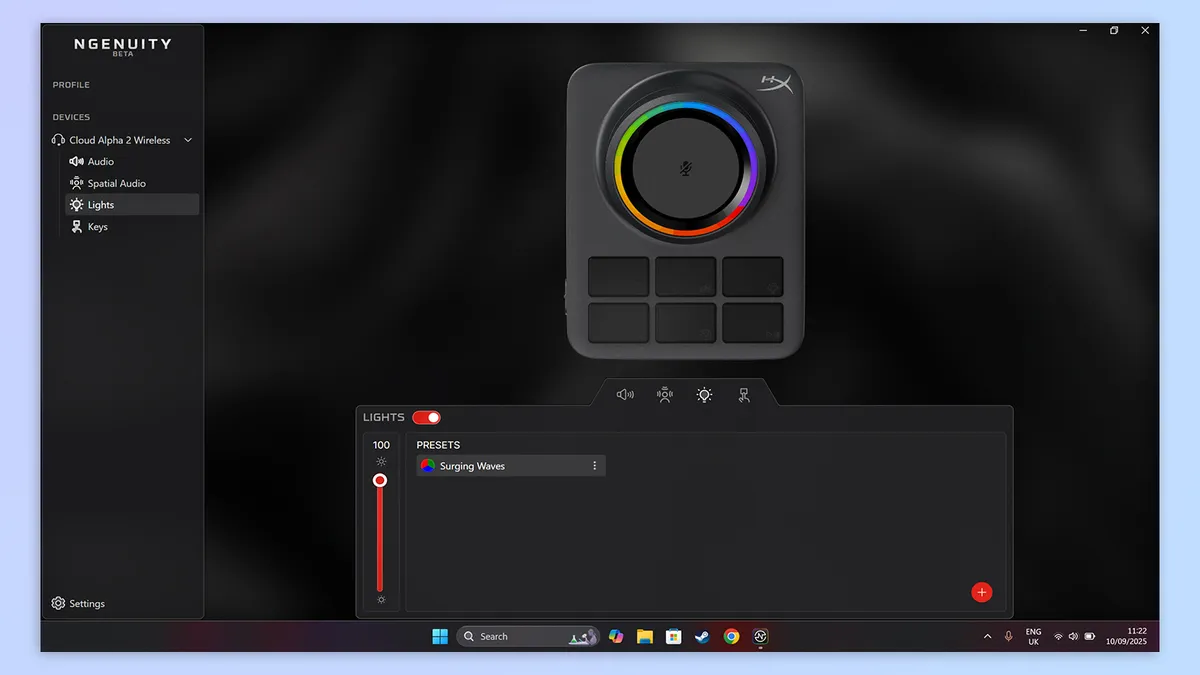The width and height of the screenshot is (1200, 675).
Task: Select Keys in the sidebar
Action: (97, 227)
